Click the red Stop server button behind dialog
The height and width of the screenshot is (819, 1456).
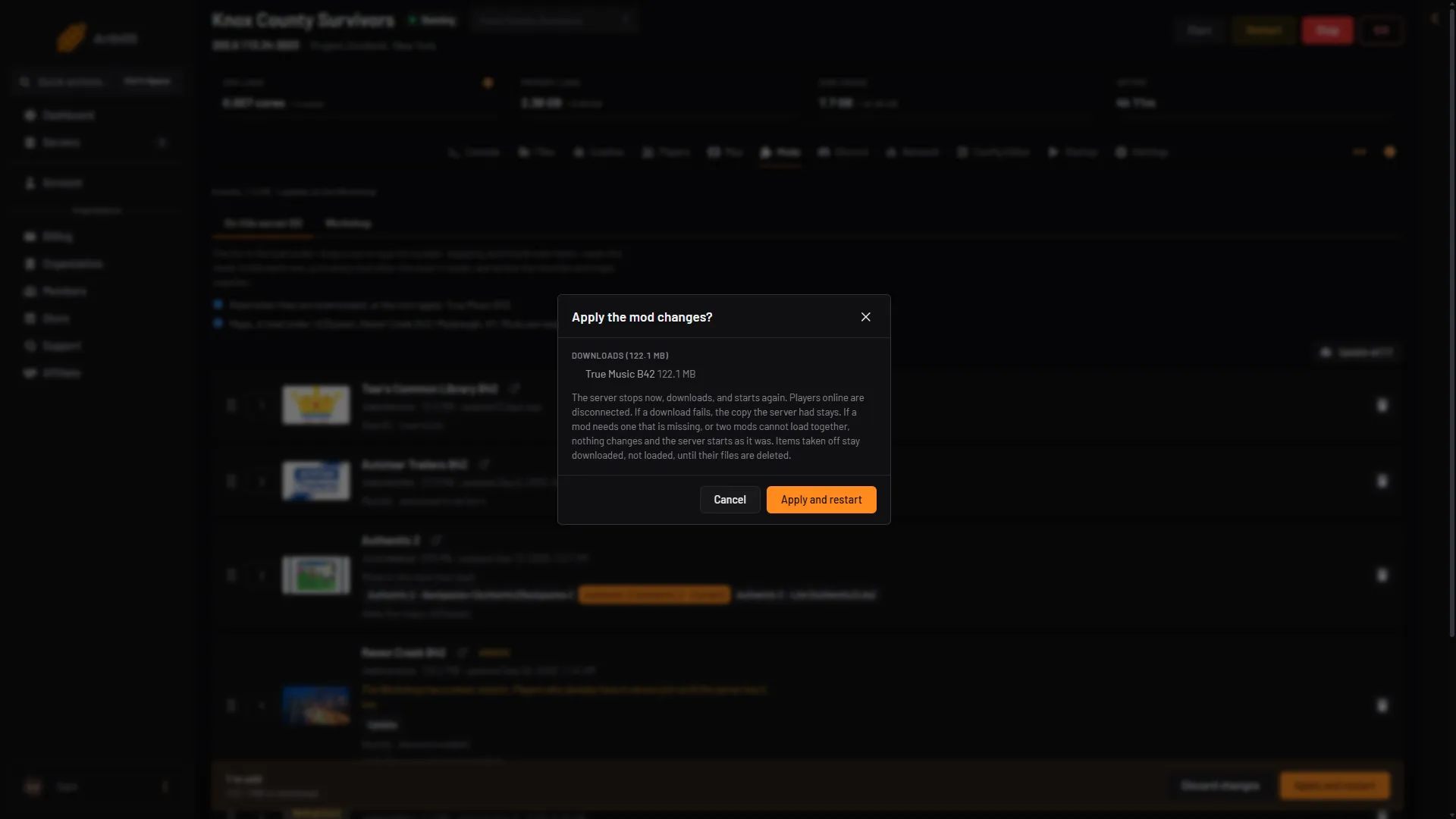(x=1327, y=30)
